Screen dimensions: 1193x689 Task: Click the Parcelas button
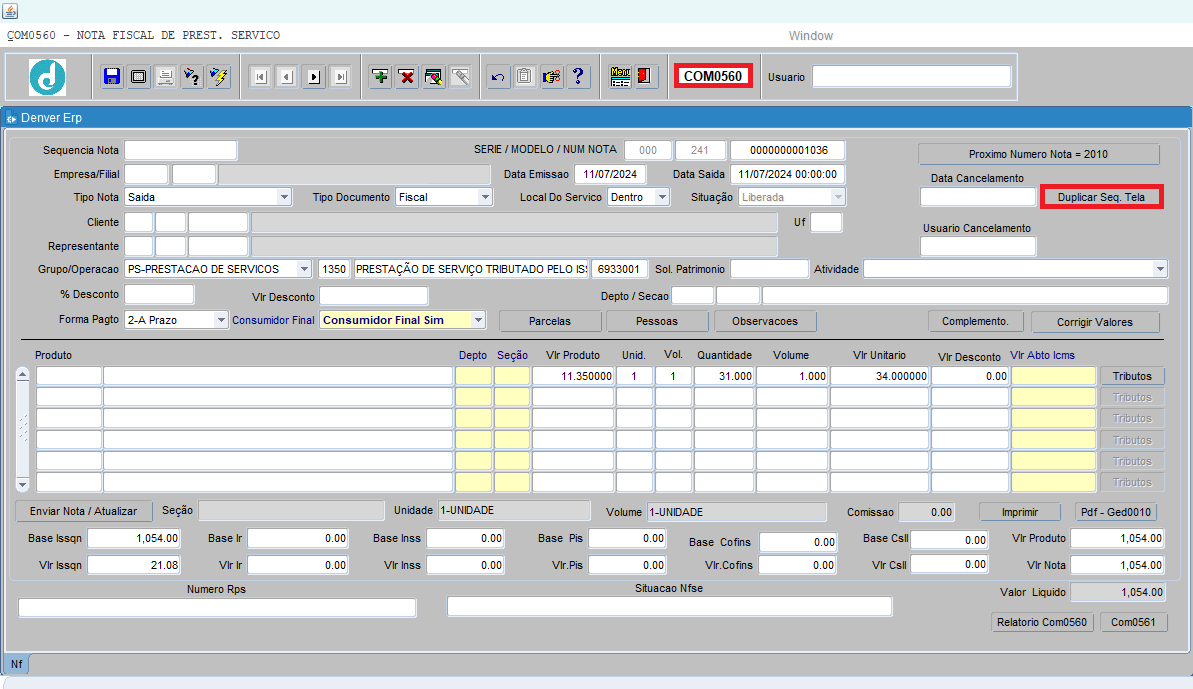(x=550, y=321)
